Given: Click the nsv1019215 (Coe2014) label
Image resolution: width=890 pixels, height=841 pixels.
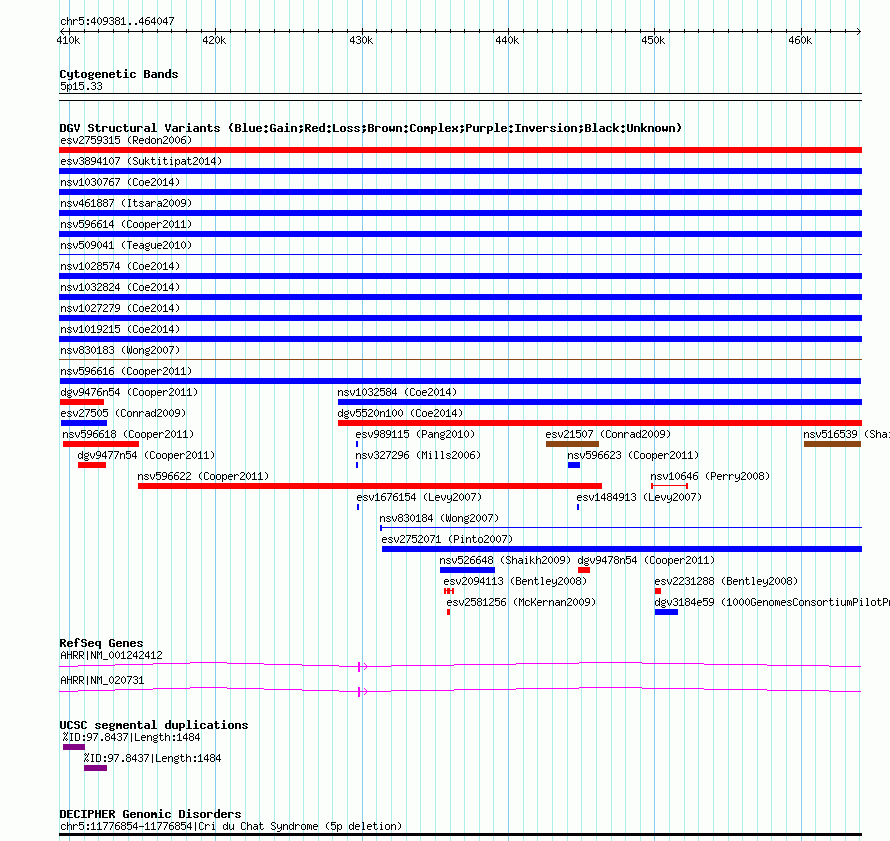Looking at the screenshot, I should pyautogui.click(x=120, y=329).
